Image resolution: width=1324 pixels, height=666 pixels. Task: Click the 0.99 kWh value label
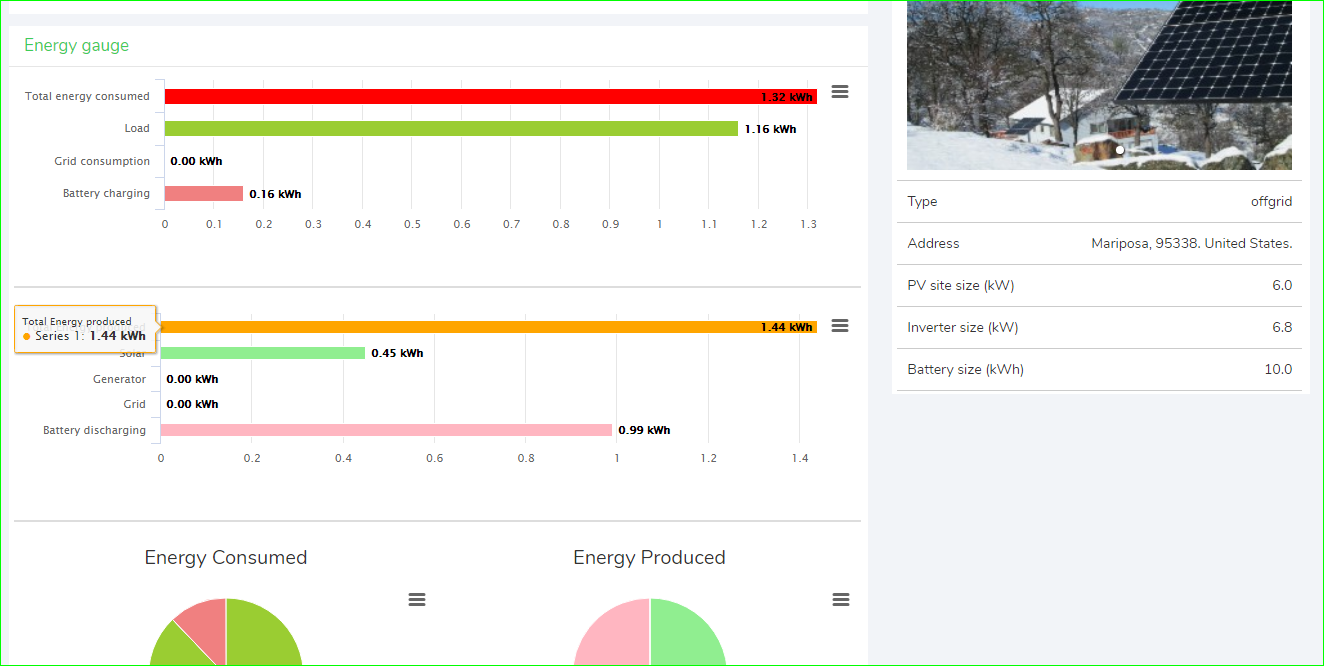click(644, 430)
